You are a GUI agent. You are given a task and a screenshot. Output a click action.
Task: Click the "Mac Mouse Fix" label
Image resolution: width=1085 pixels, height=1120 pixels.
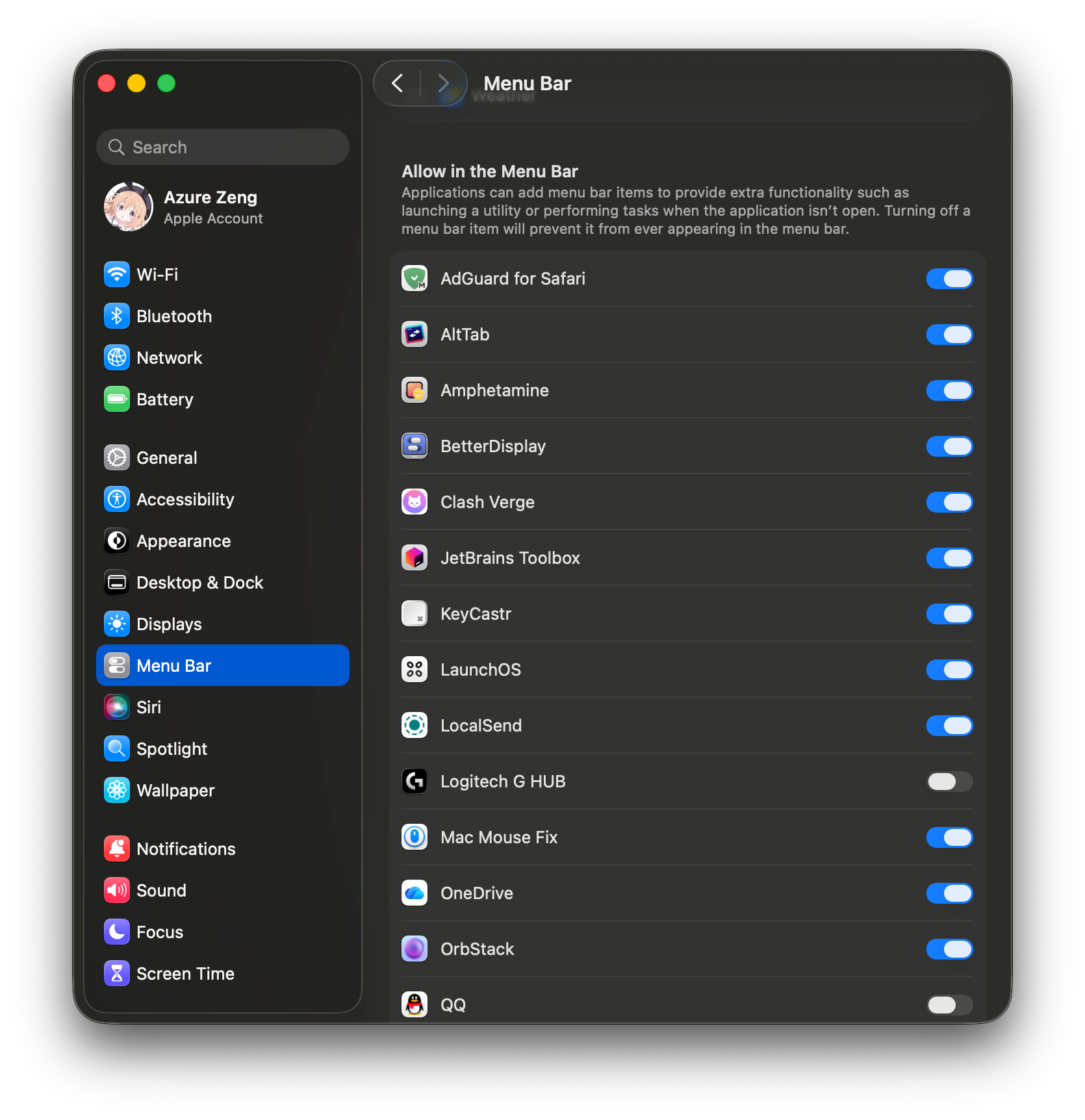click(499, 837)
